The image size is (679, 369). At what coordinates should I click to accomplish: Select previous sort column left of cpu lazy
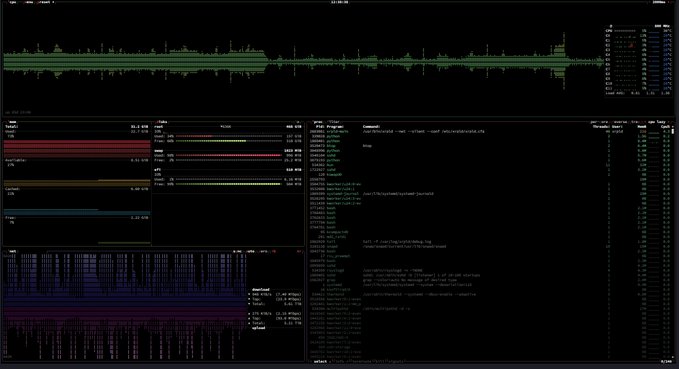[645, 122]
